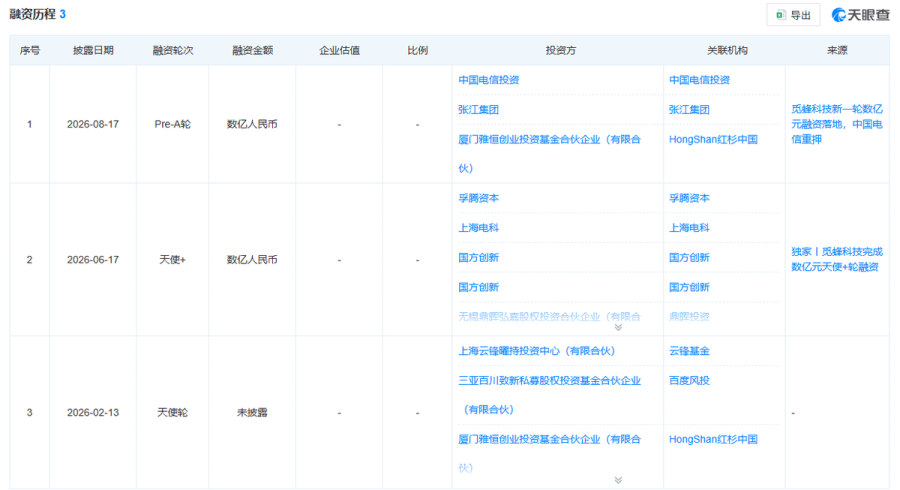Open 厦门雅恒创业投资基金 link in row 1
The height and width of the screenshot is (490, 900).
click(x=549, y=153)
